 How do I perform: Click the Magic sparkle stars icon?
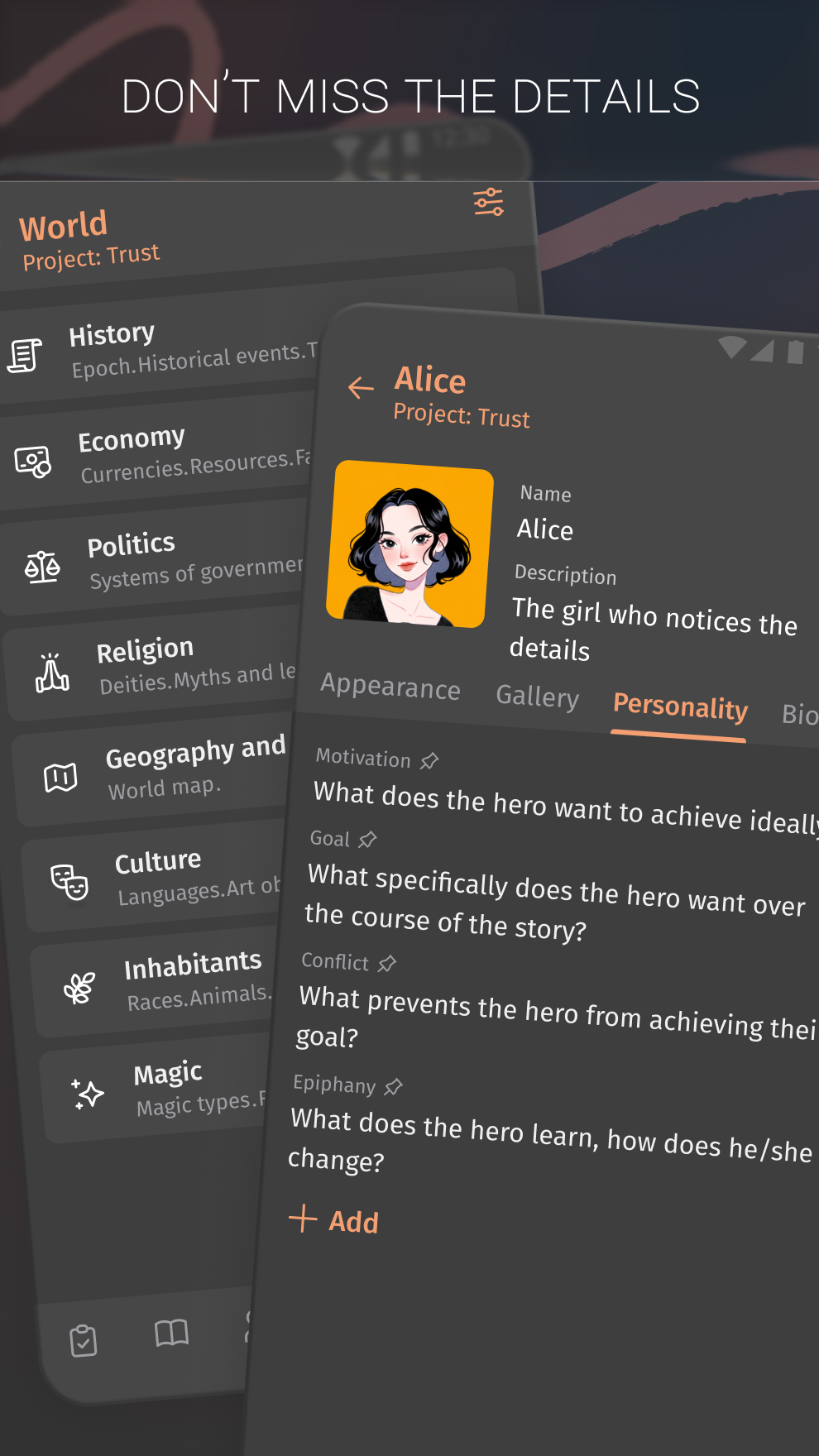[x=88, y=1094]
